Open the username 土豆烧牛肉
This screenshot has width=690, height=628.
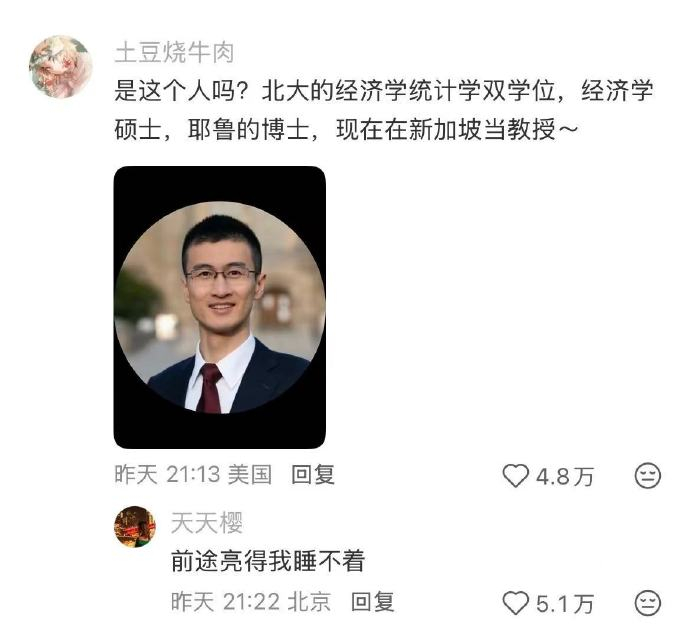tap(174, 52)
